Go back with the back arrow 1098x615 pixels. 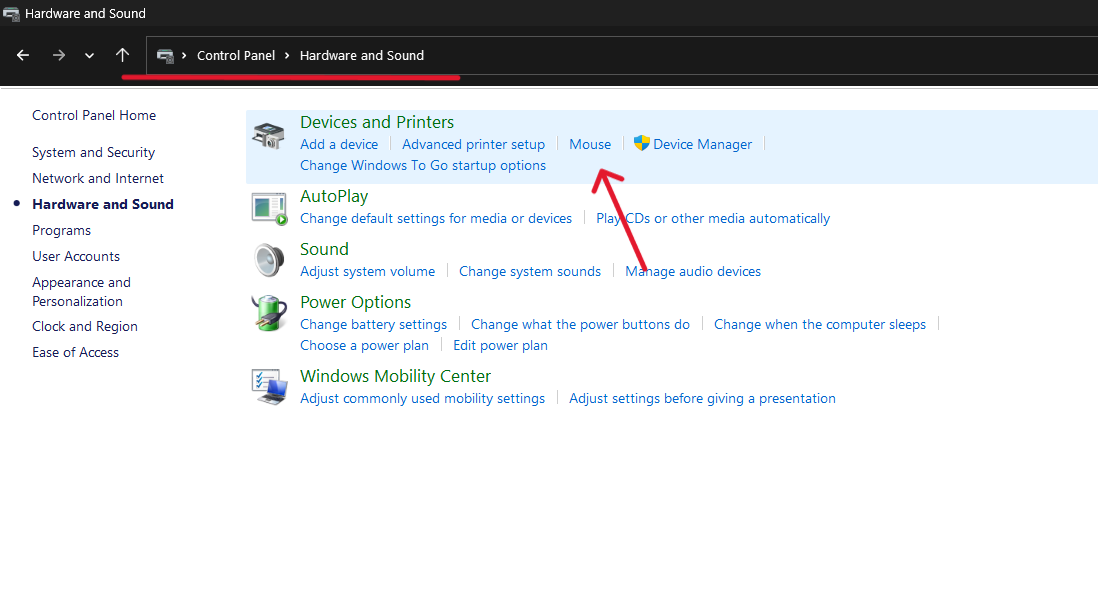pos(23,55)
